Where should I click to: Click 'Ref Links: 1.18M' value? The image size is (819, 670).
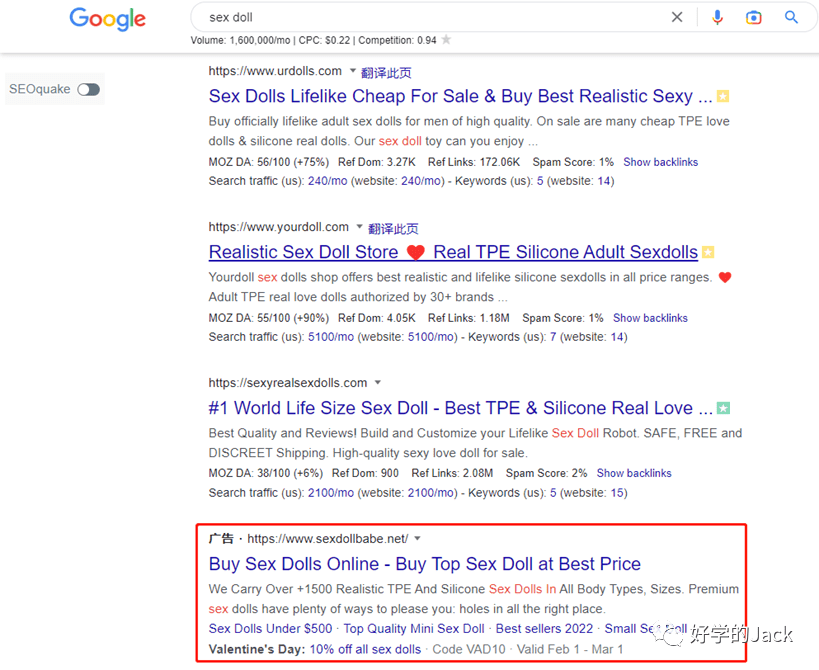469,318
